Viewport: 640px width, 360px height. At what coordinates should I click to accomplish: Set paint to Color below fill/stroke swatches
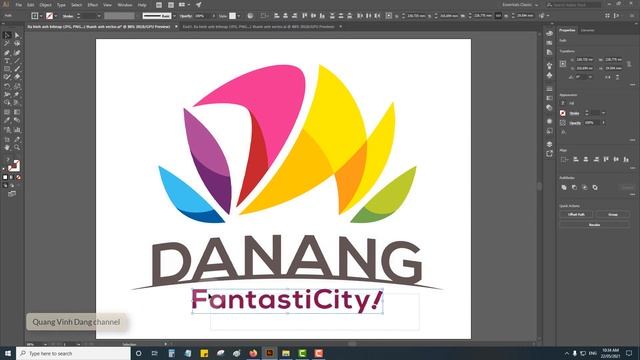coord(5,178)
